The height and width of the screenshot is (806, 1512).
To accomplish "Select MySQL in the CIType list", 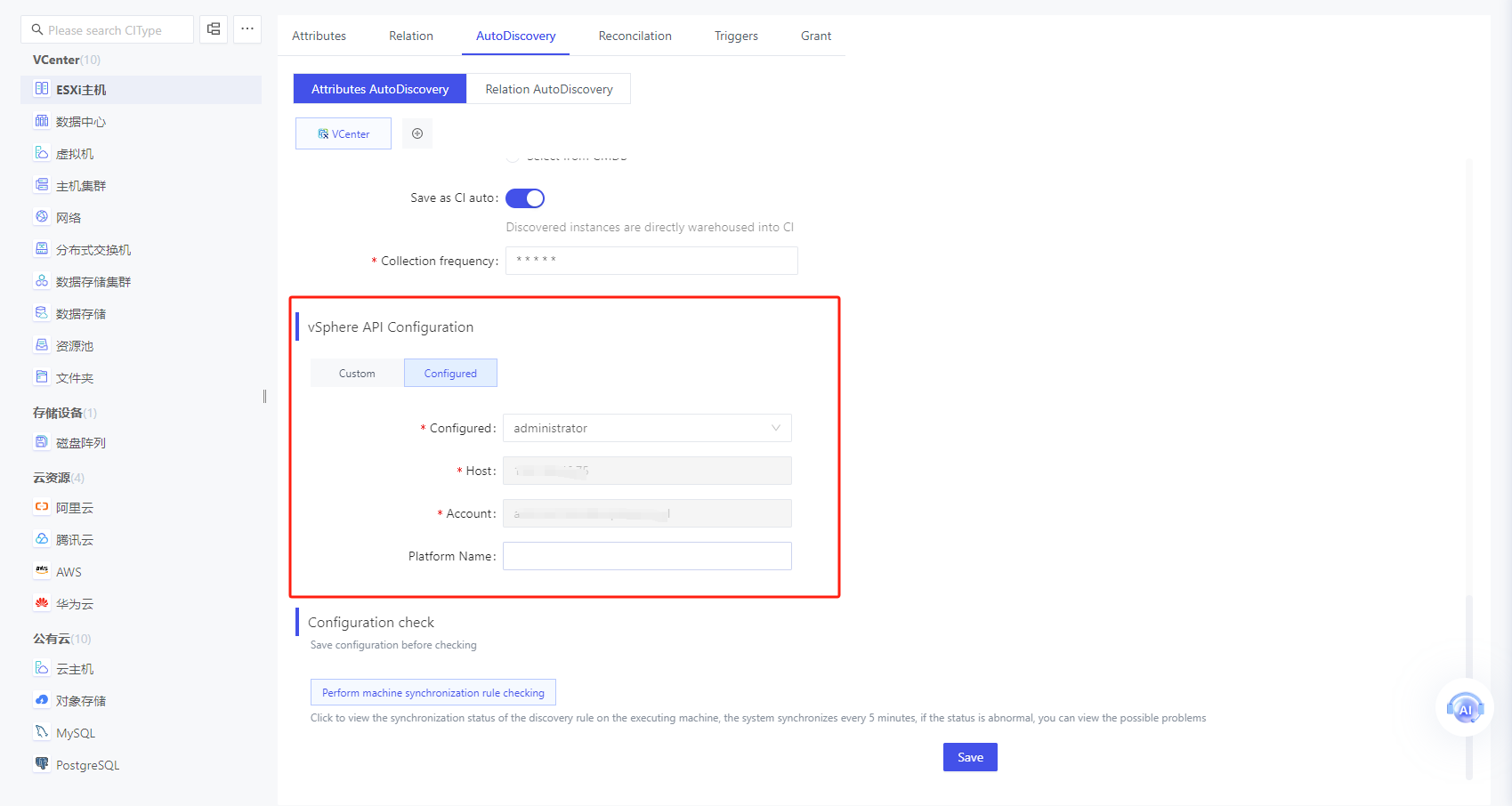I will point(141,732).
